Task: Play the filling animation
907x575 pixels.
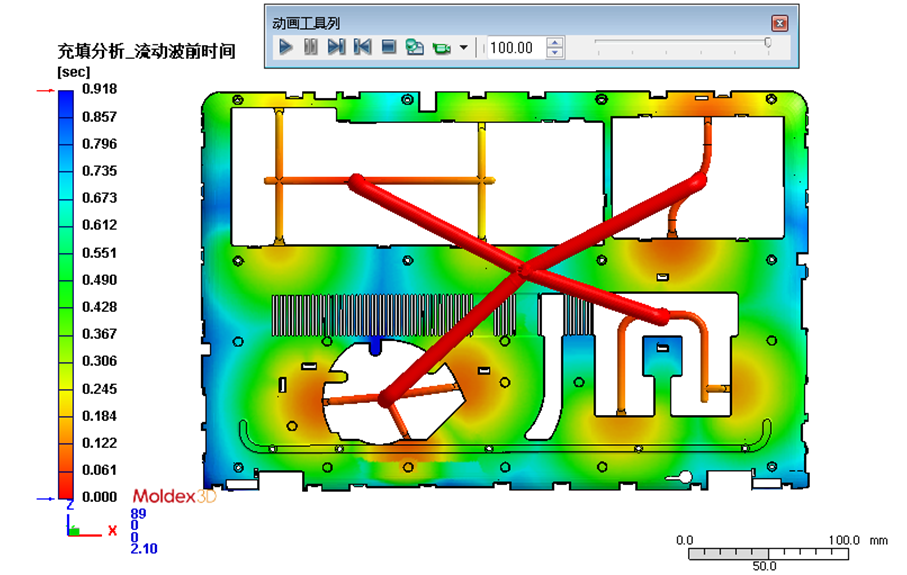Action: [286, 47]
